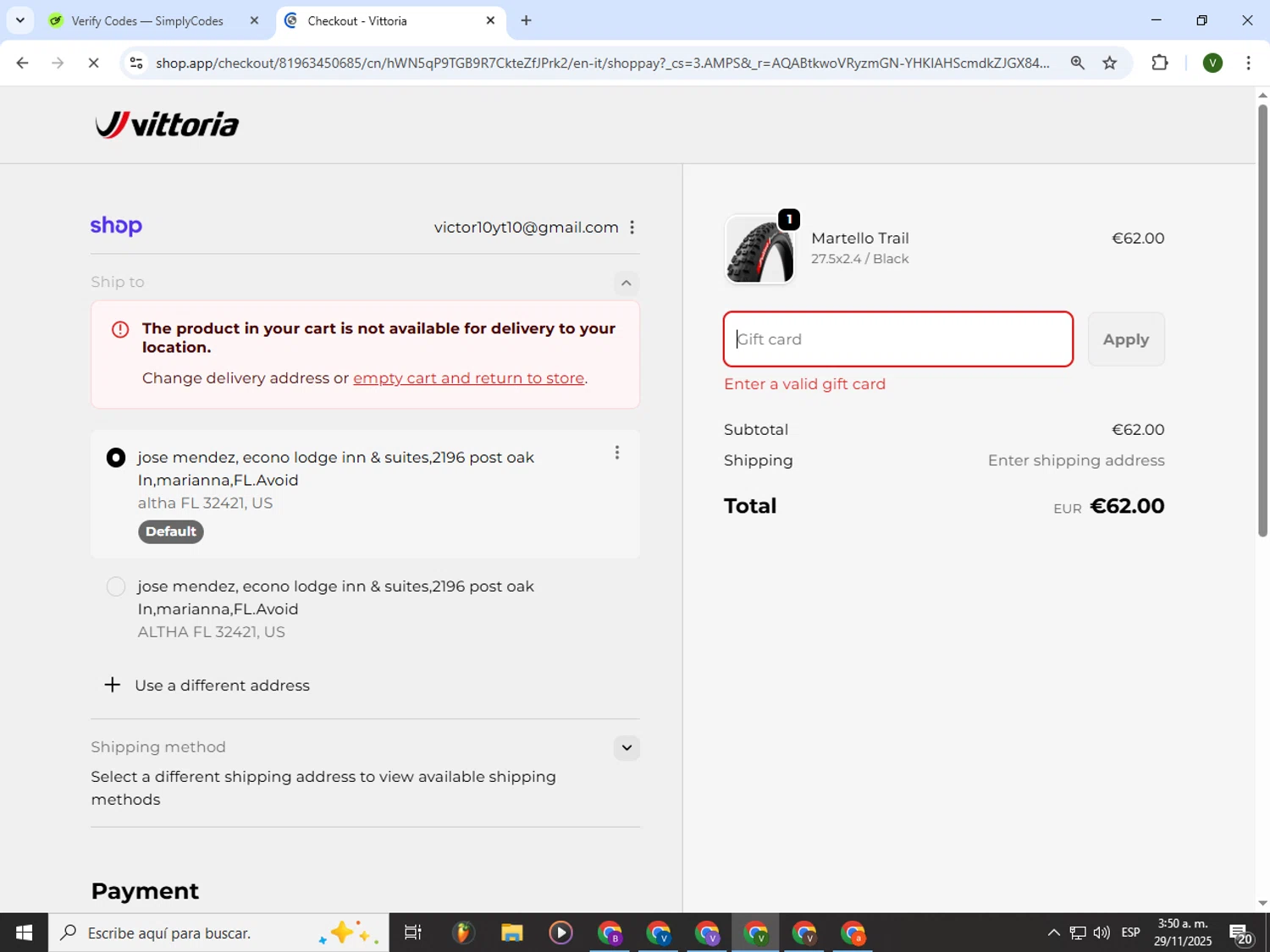Show hidden system tray icons
The width and height of the screenshot is (1270, 952).
(x=1053, y=933)
